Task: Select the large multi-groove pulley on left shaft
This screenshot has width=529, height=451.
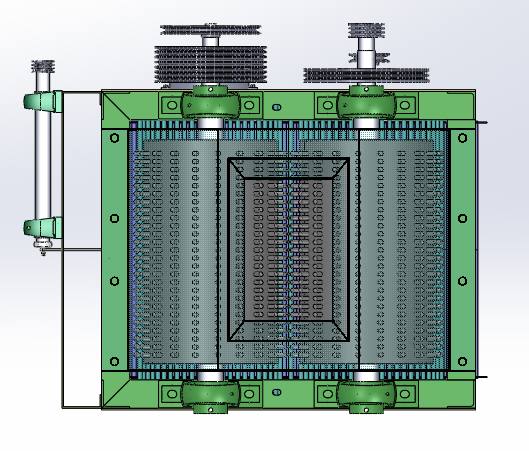Action: coord(211,64)
